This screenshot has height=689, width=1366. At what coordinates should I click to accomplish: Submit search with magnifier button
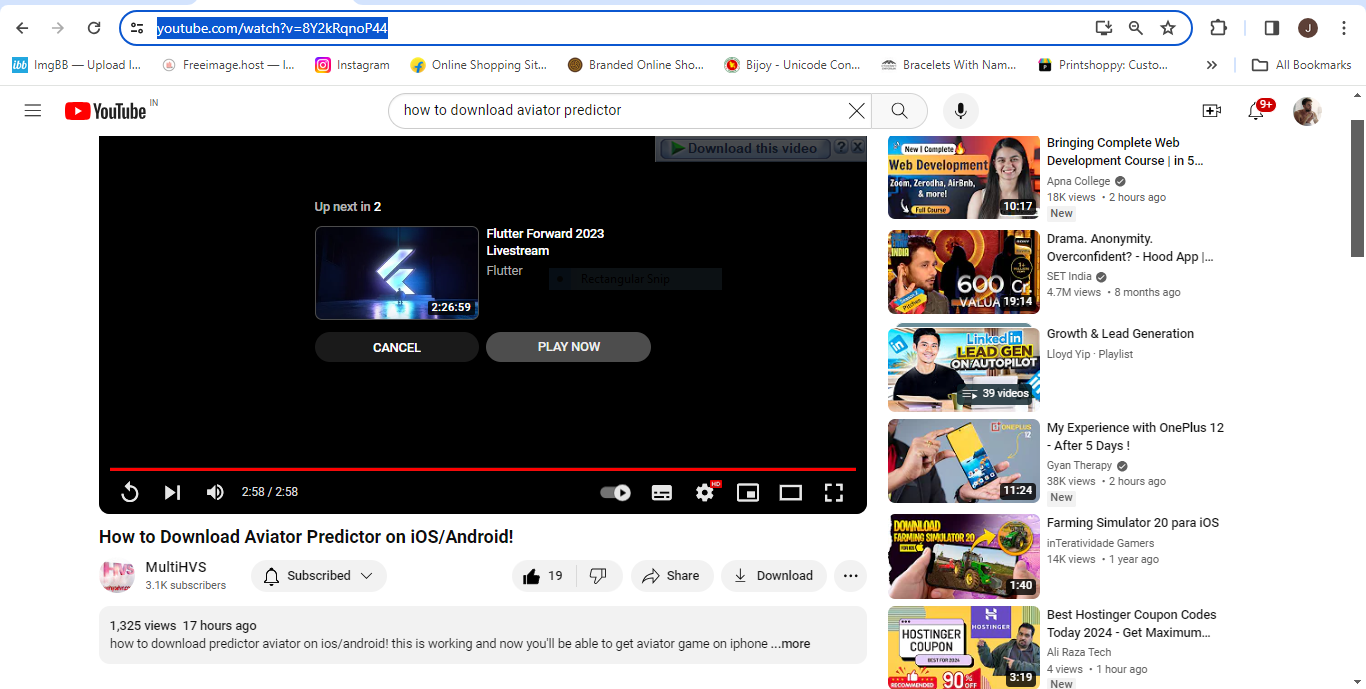[x=899, y=111]
